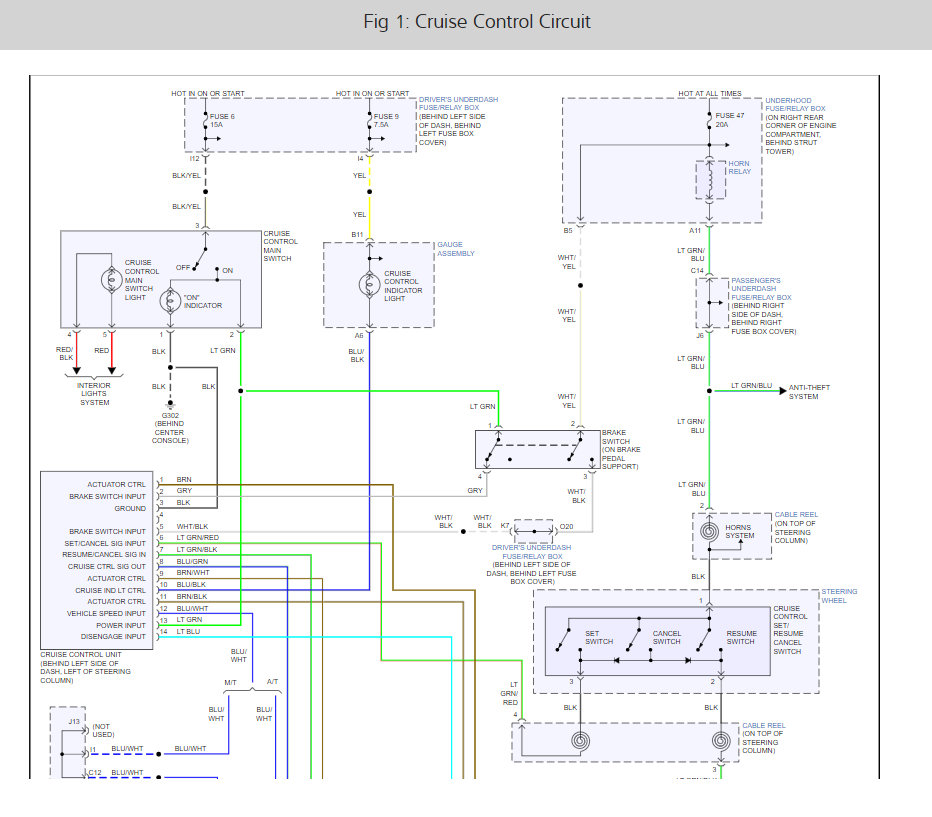Click the VEHICLE SPEED INPUT pin label
This screenshot has width=932, height=817.
[106, 613]
